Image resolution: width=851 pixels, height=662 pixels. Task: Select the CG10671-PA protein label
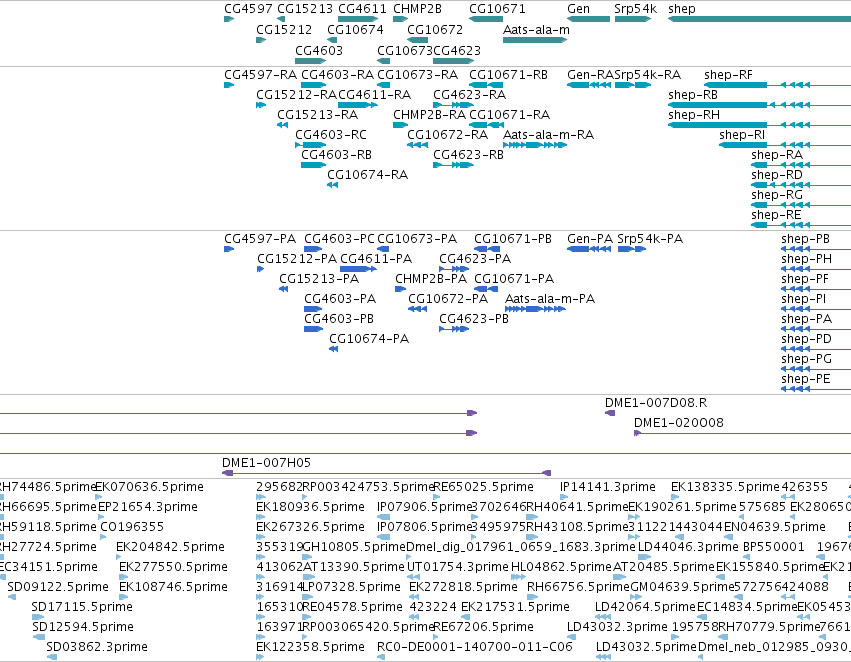tap(514, 279)
